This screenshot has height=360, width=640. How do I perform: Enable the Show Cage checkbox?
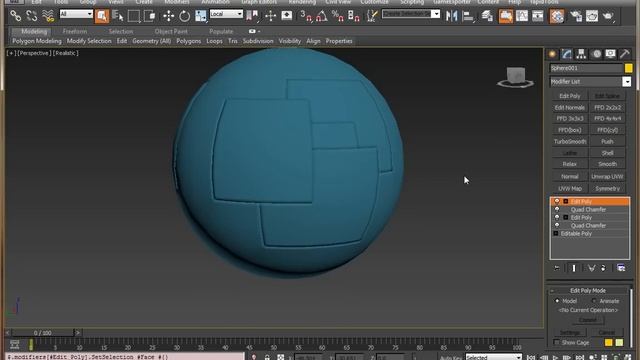pos(556,342)
